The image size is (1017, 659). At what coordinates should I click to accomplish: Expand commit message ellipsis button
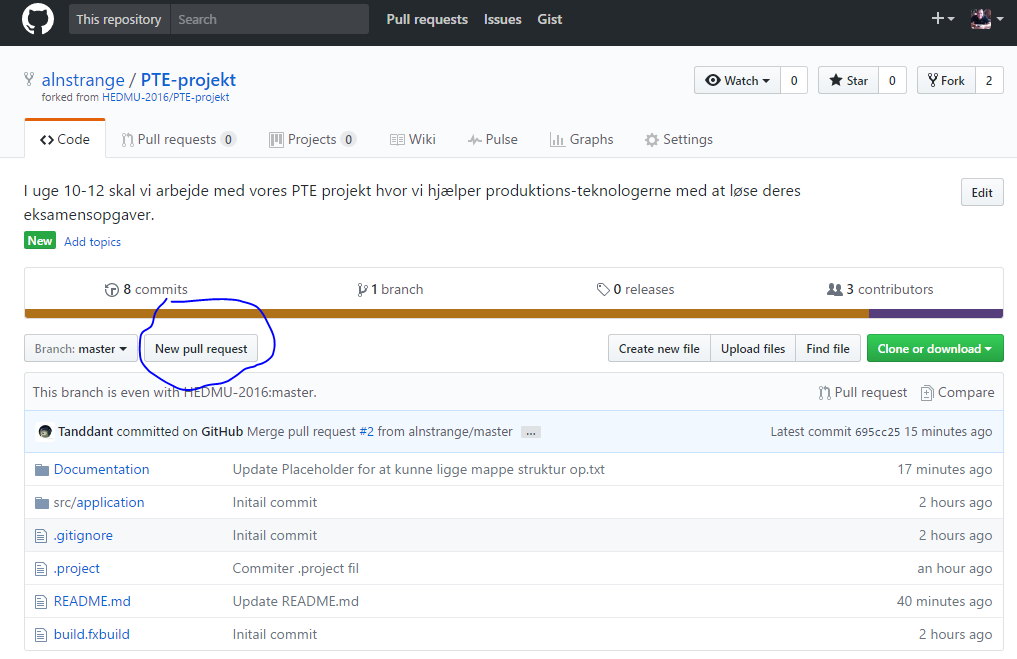point(531,432)
